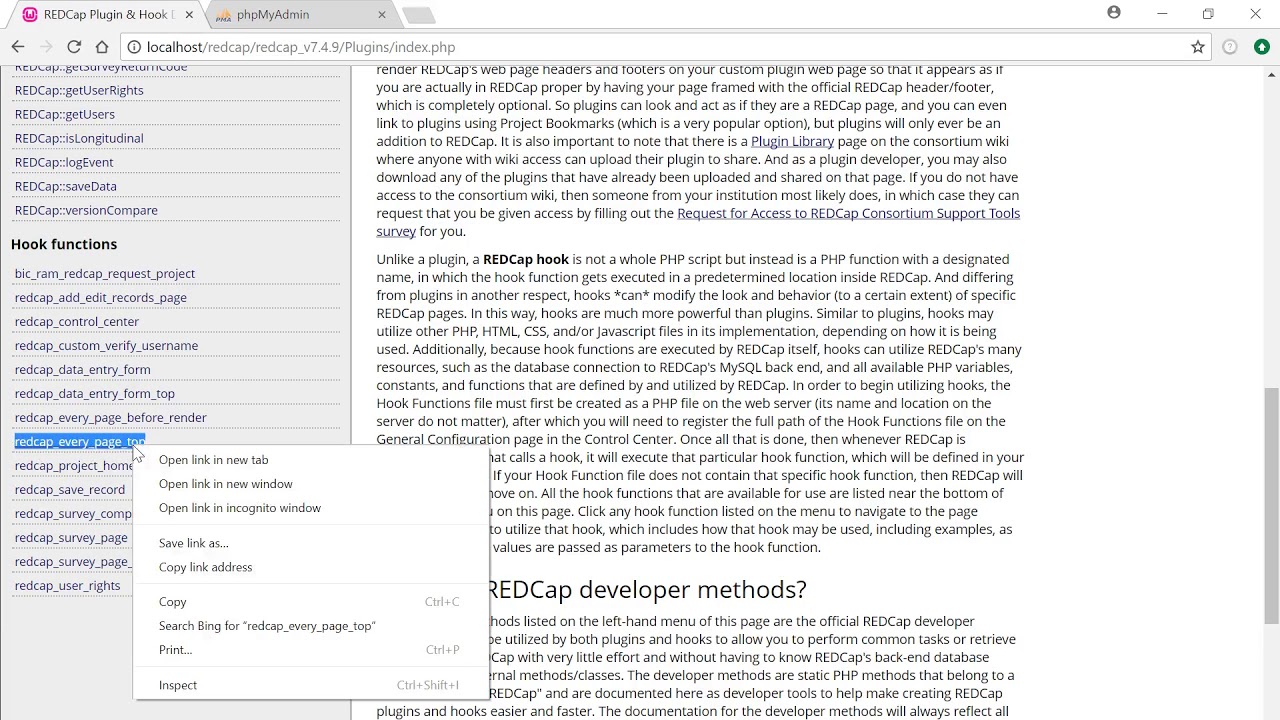Open the redcap_user_rights hook link
The image size is (1280, 720).
(68, 586)
